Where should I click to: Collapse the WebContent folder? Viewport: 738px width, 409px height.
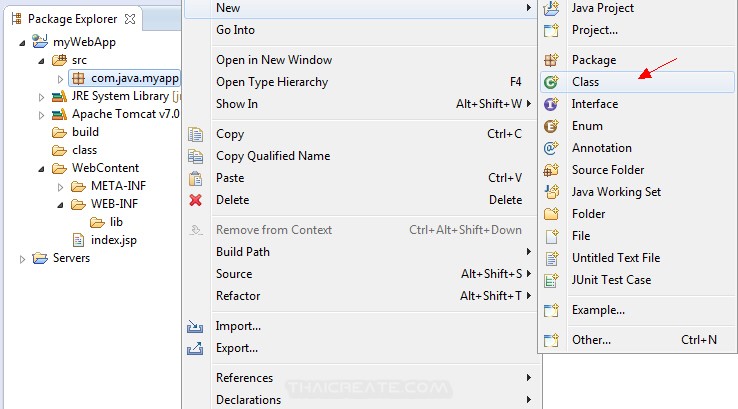[x=42, y=168]
